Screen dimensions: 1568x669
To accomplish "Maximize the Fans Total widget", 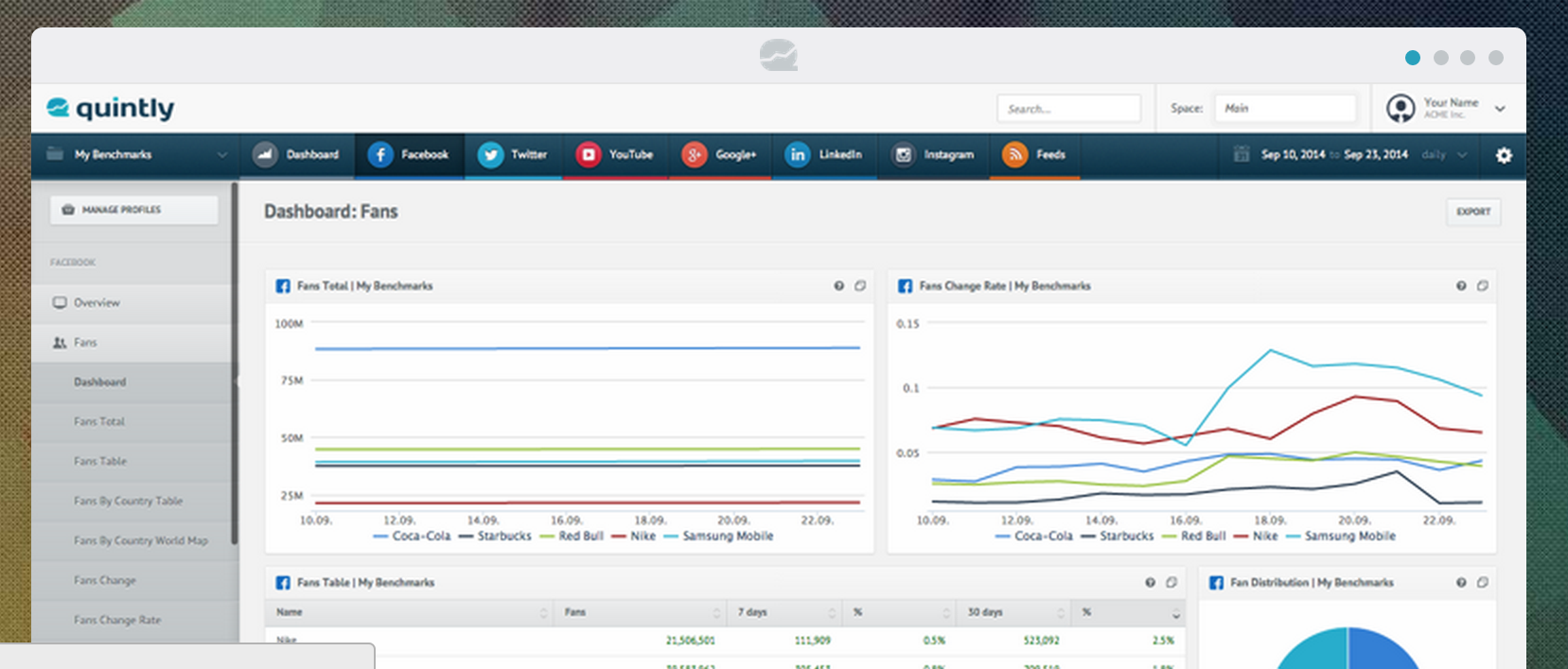I will coord(860,286).
